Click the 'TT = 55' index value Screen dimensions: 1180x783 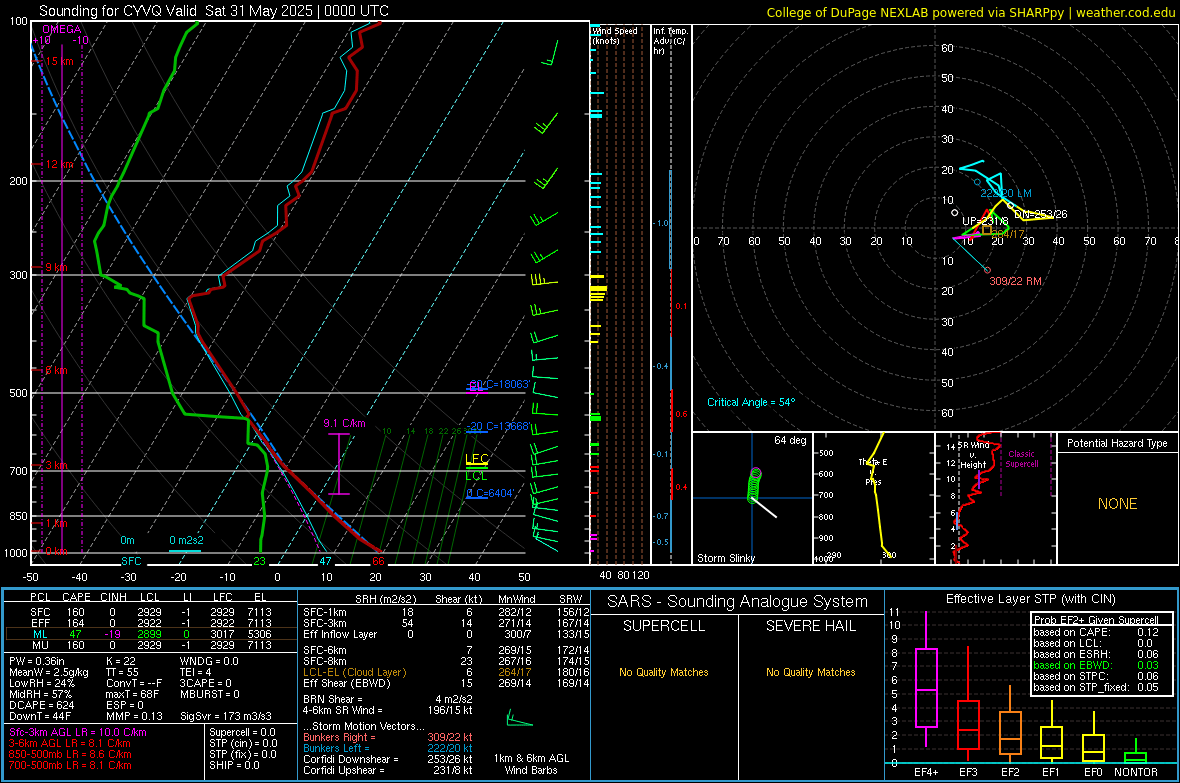point(123,672)
